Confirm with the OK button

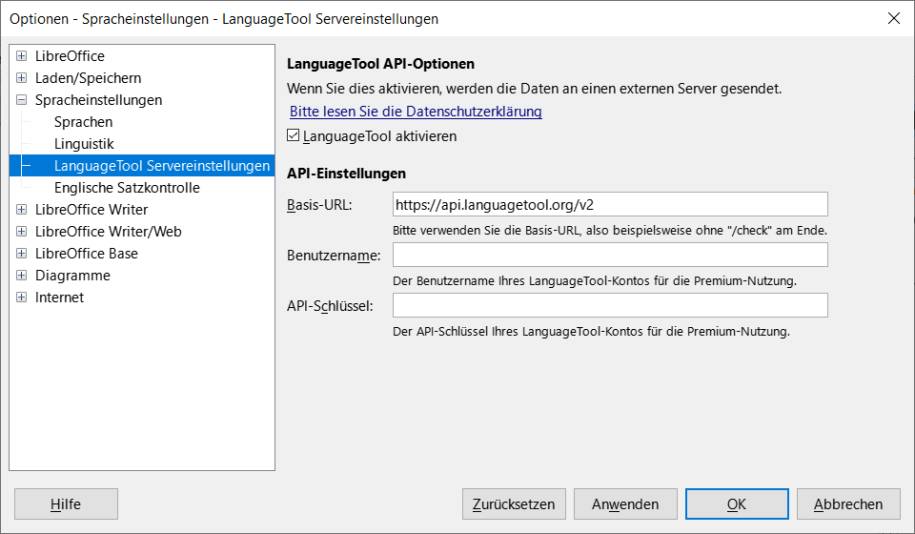(x=736, y=504)
